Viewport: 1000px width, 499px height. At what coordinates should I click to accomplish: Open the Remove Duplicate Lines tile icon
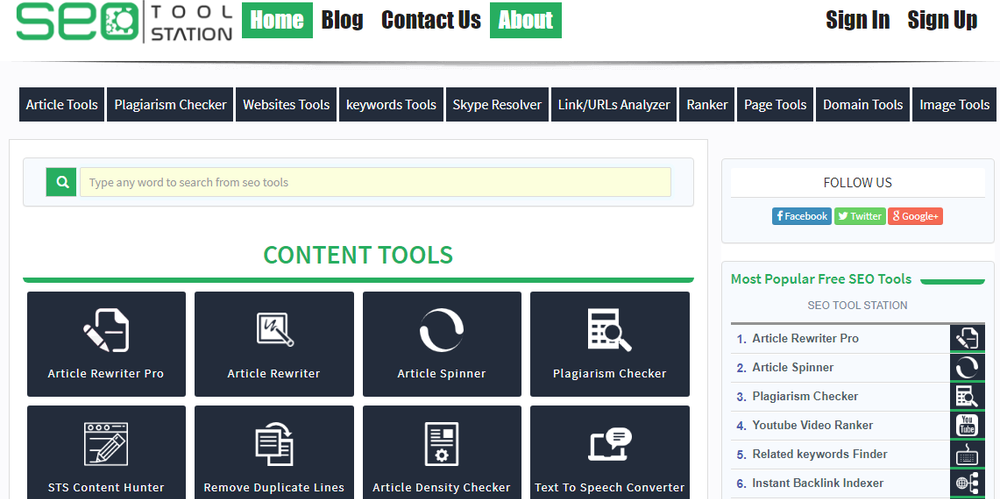(x=274, y=444)
